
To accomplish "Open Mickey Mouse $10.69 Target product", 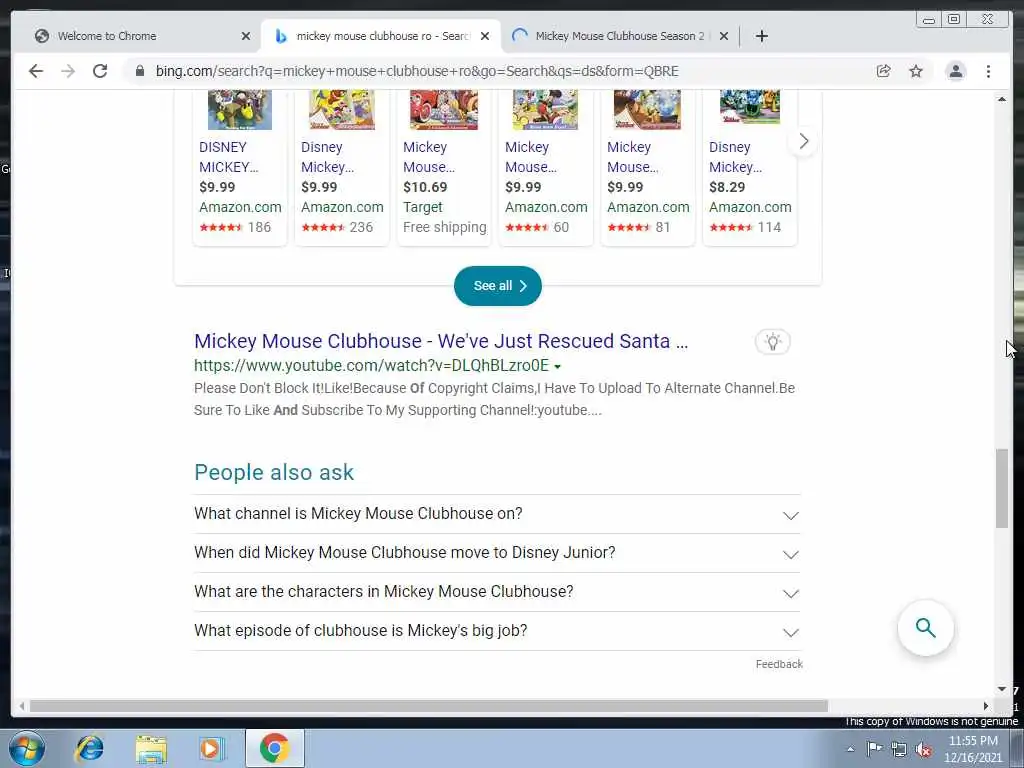I will [x=443, y=167].
